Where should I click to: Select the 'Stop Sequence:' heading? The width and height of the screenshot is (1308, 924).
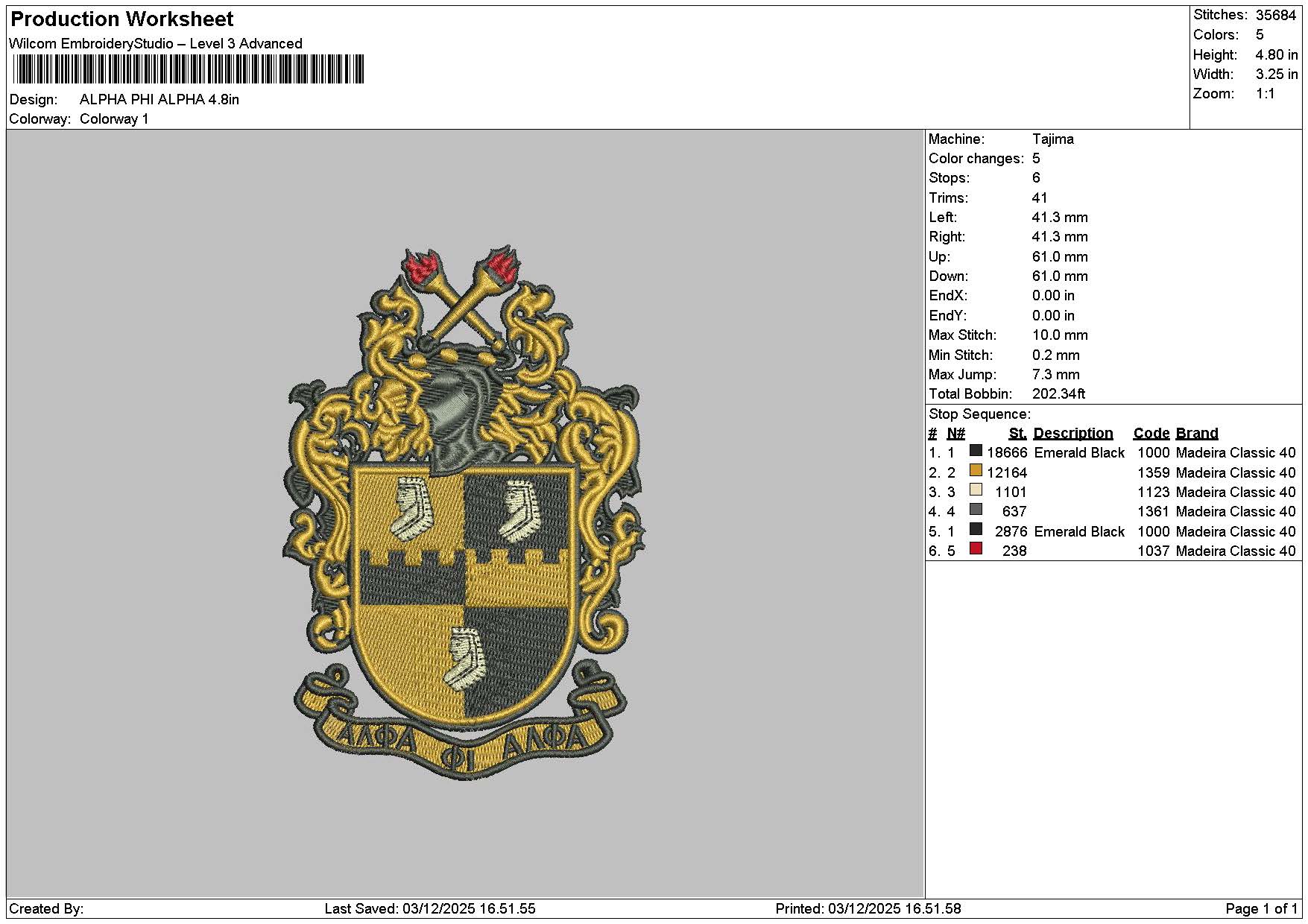pos(979,414)
